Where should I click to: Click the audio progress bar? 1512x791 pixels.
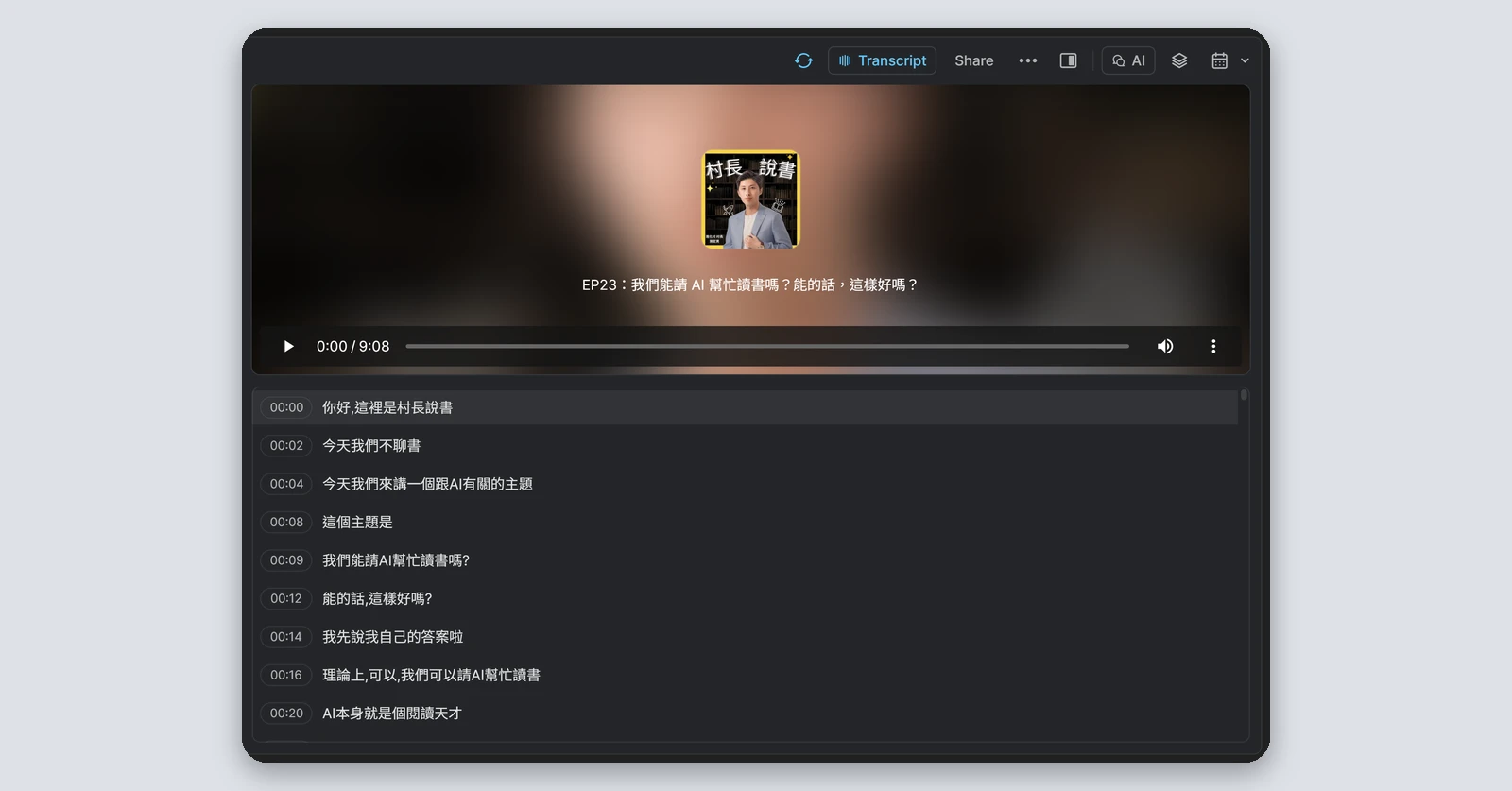pos(767,346)
